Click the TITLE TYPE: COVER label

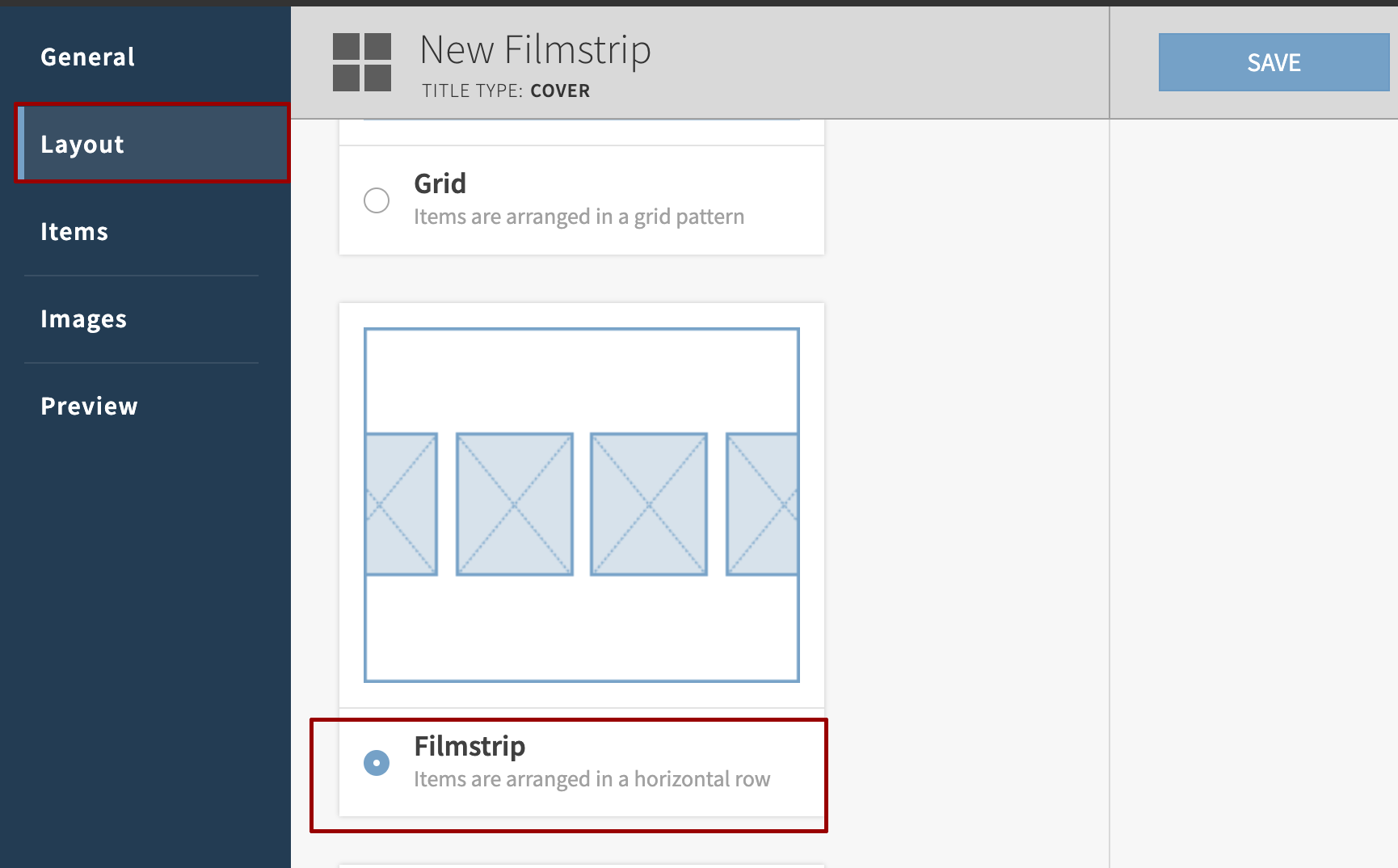point(506,91)
